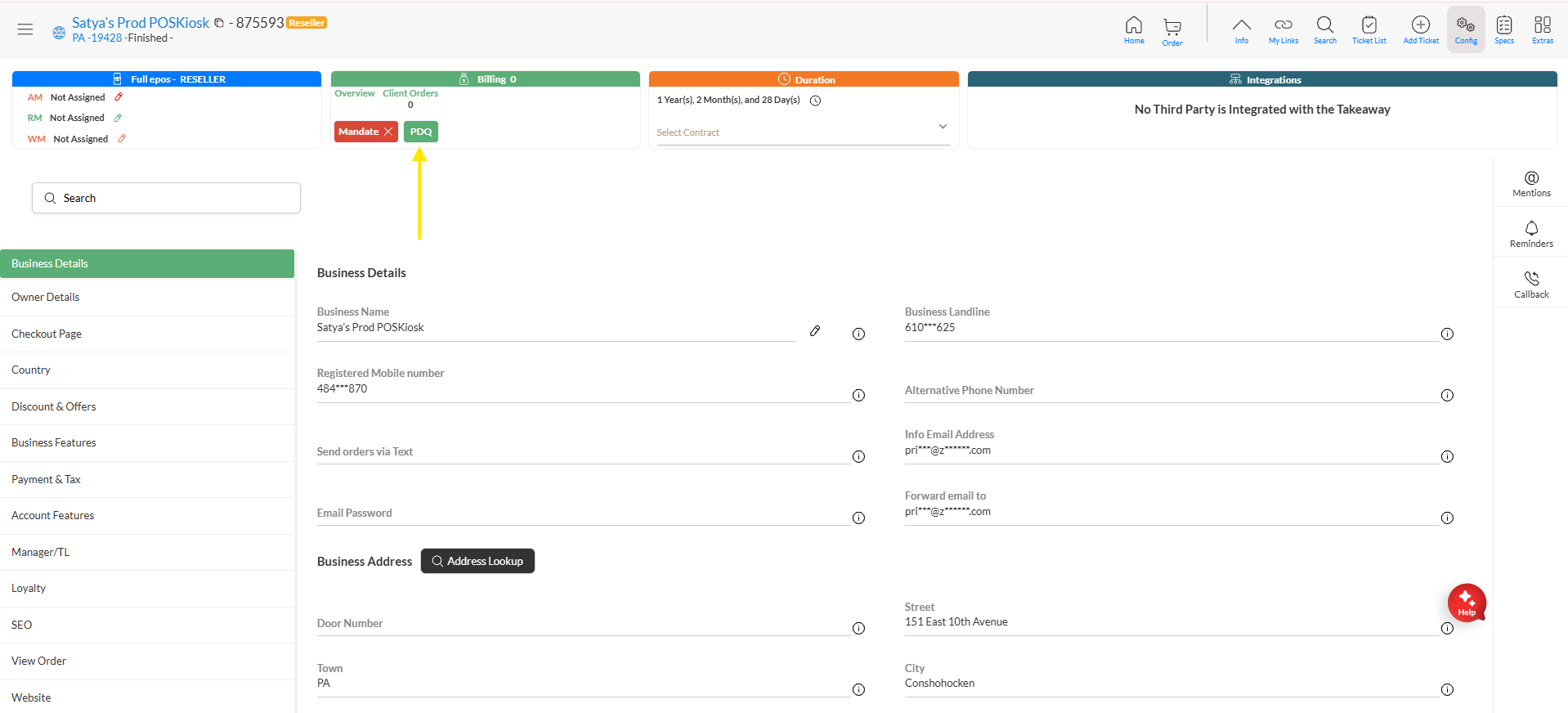Screen dimensions: 1568x713
Task: Open the Client Orders link
Action: point(410,93)
